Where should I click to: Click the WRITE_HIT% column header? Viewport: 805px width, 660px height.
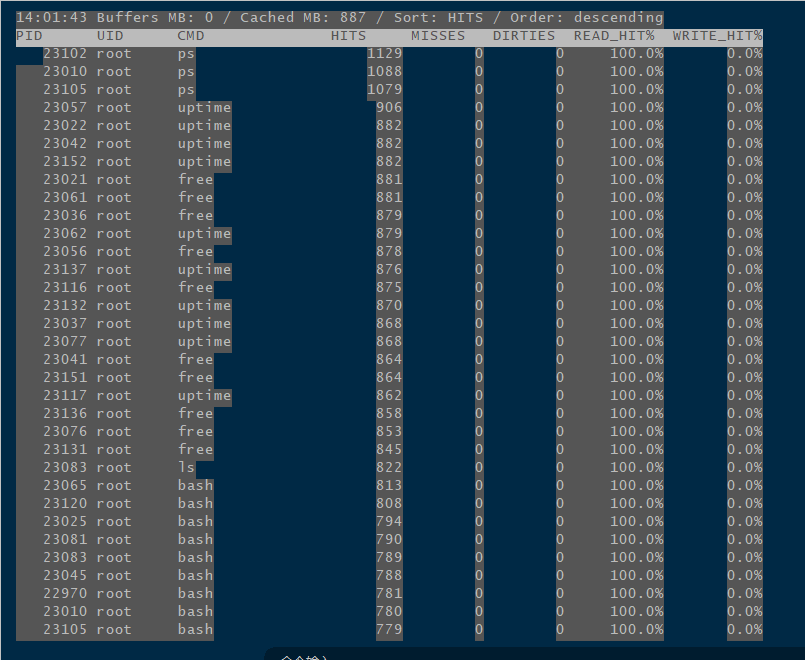pyautogui.click(x=718, y=36)
